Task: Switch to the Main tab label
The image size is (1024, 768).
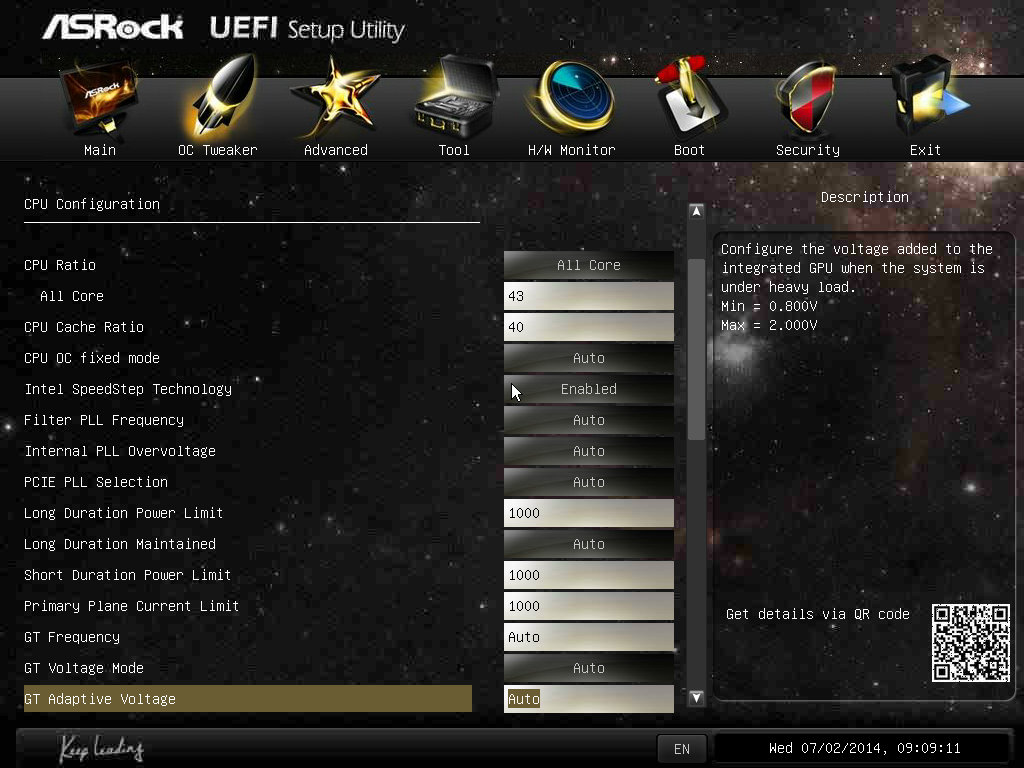Action: (x=100, y=150)
